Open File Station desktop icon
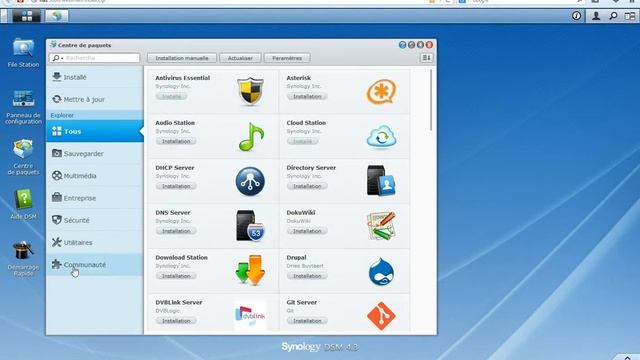This screenshot has height=360, width=640. (23, 53)
